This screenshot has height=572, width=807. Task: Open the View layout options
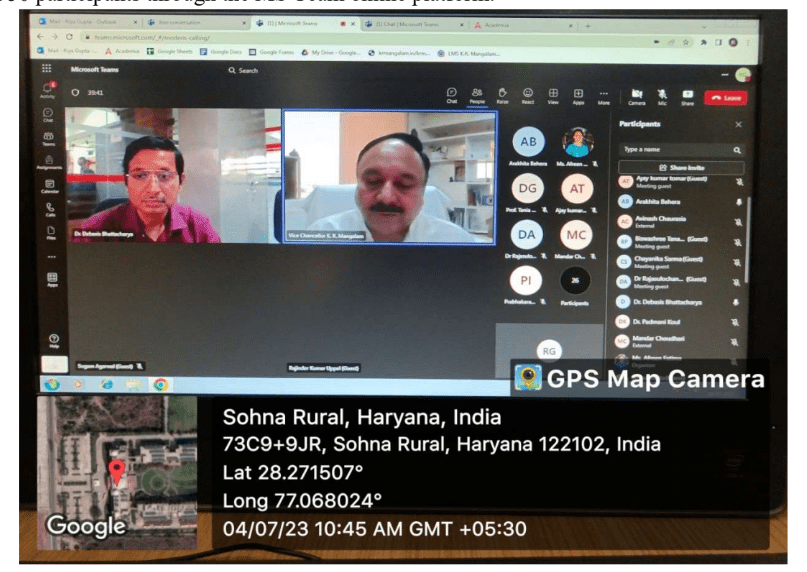point(552,95)
